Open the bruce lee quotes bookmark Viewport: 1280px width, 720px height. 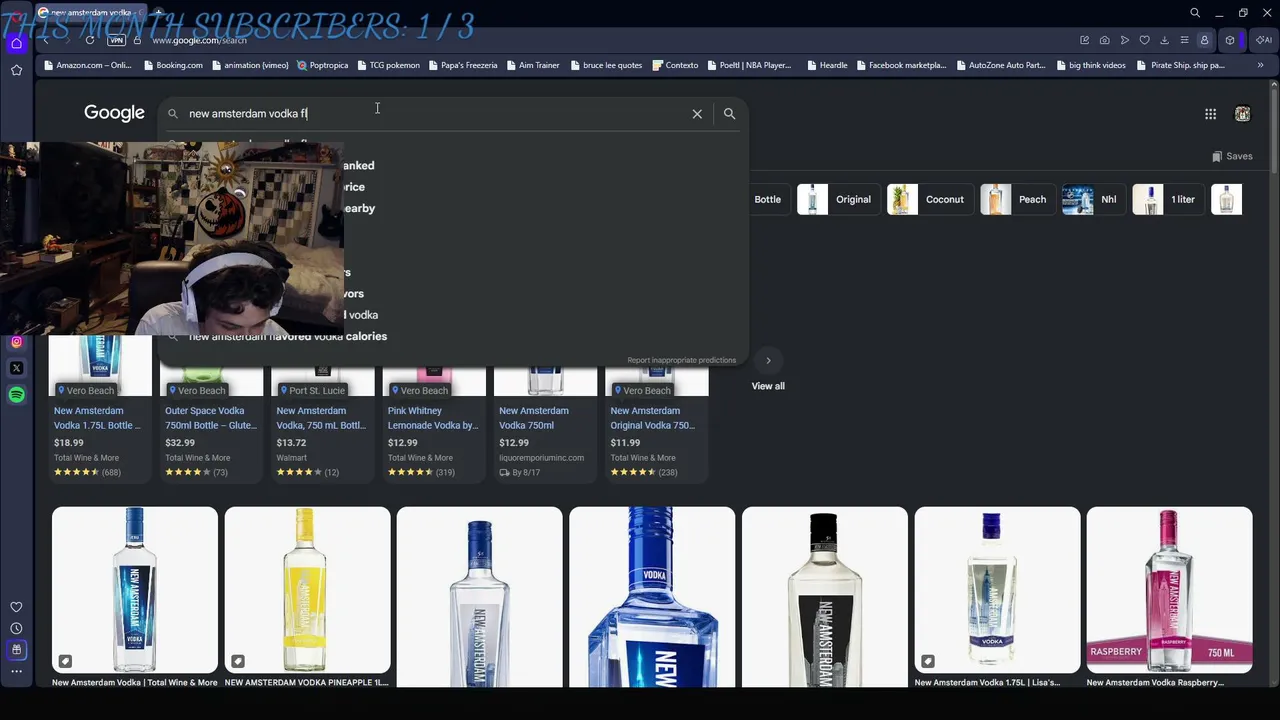pos(606,65)
